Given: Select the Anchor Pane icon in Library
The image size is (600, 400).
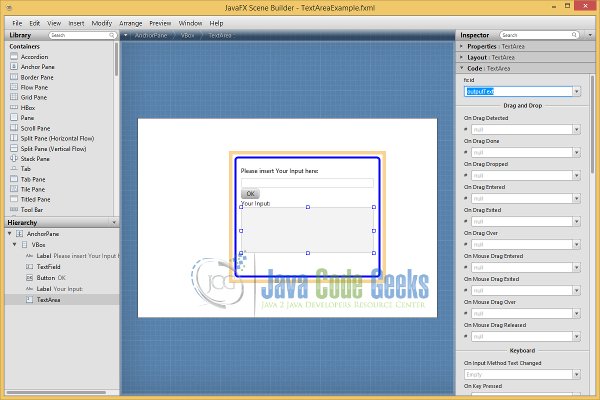Looking at the screenshot, I should pyautogui.click(x=14, y=66).
